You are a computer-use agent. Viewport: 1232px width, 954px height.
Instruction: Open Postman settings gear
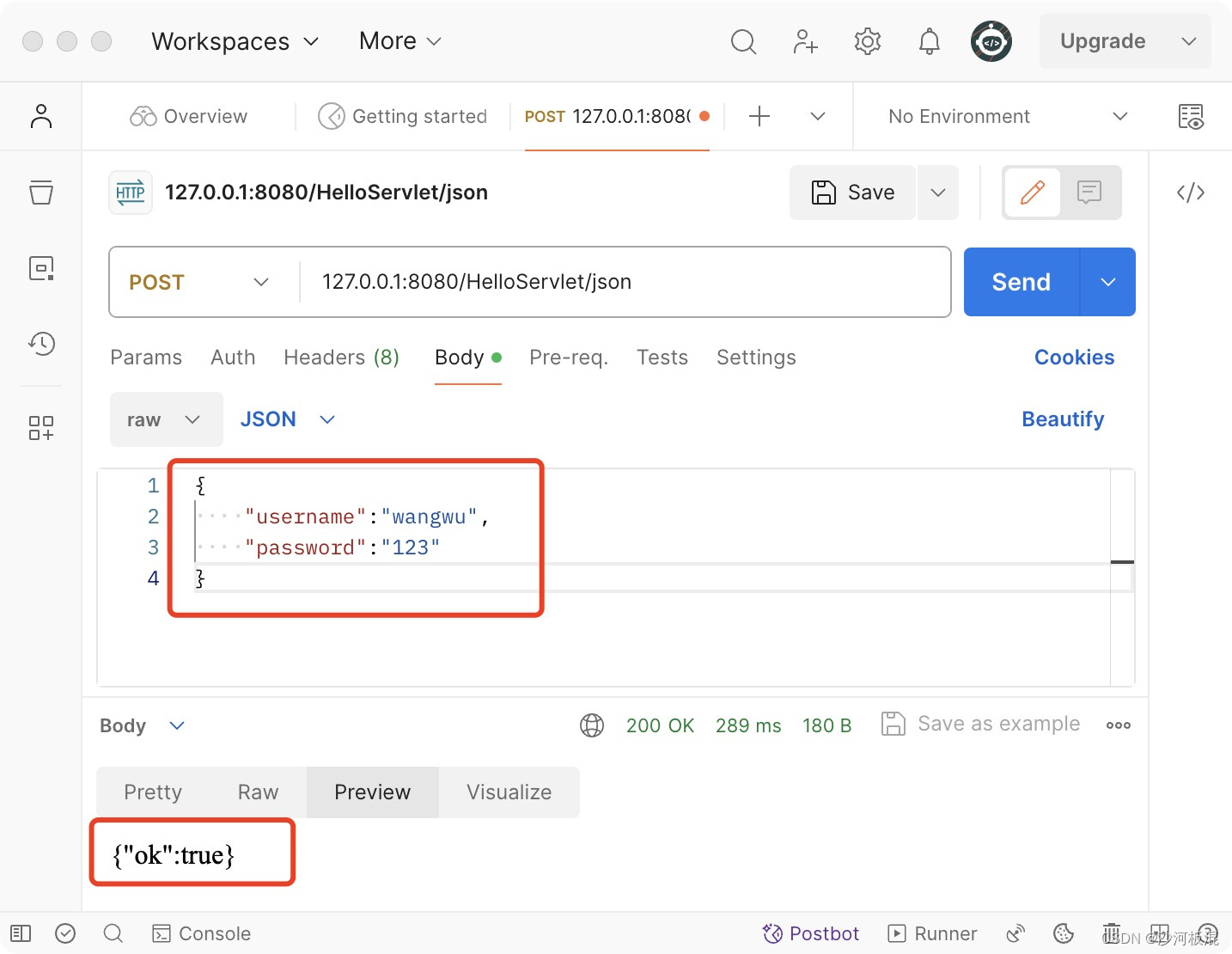867,40
